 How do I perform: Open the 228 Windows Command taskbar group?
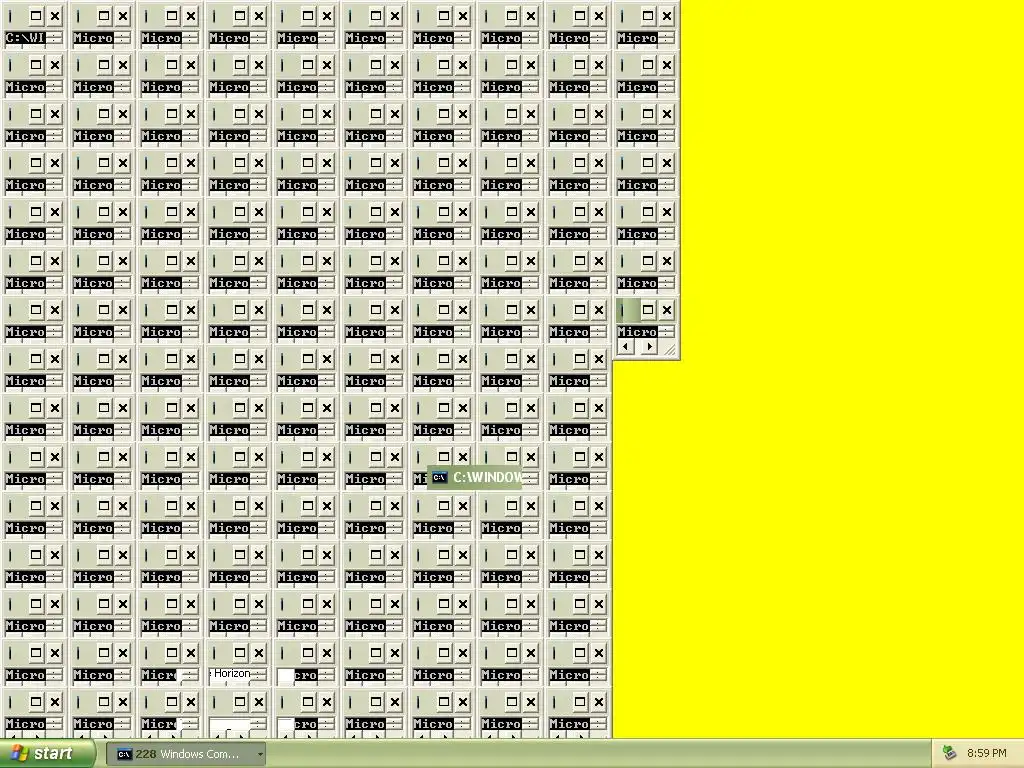click(x=185, y=754)
